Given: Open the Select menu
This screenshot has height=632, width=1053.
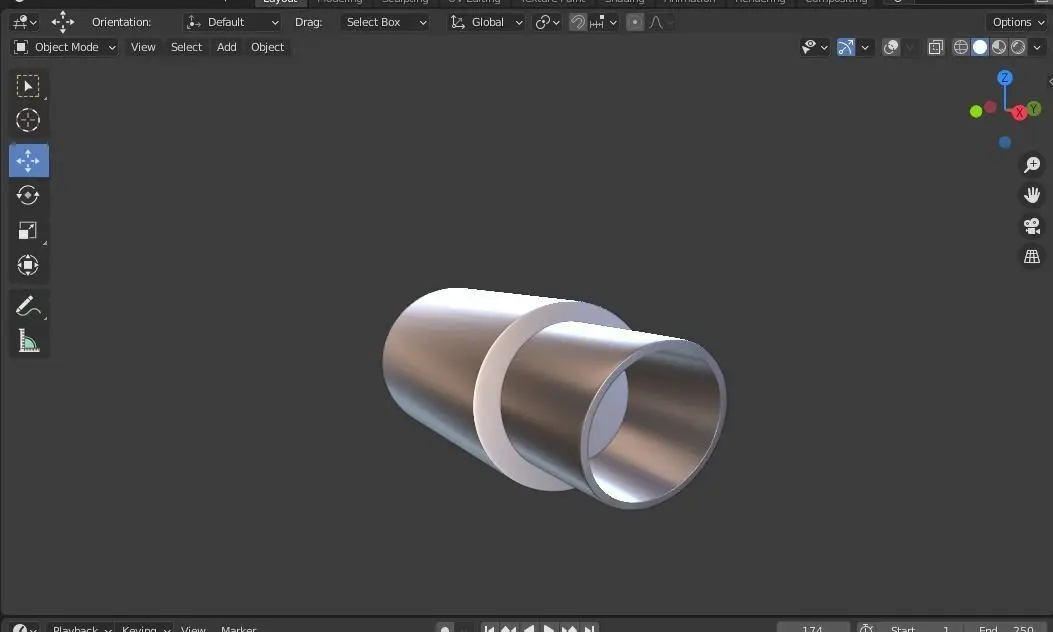Looking at the screenshot, I should coord(186,47).
